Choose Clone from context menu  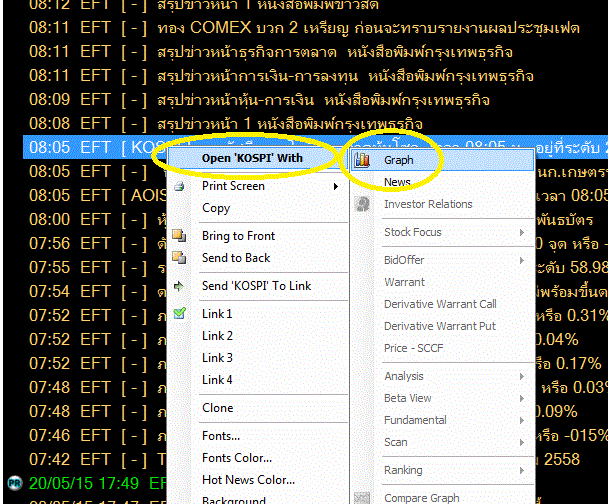click(x=218, y=408)
